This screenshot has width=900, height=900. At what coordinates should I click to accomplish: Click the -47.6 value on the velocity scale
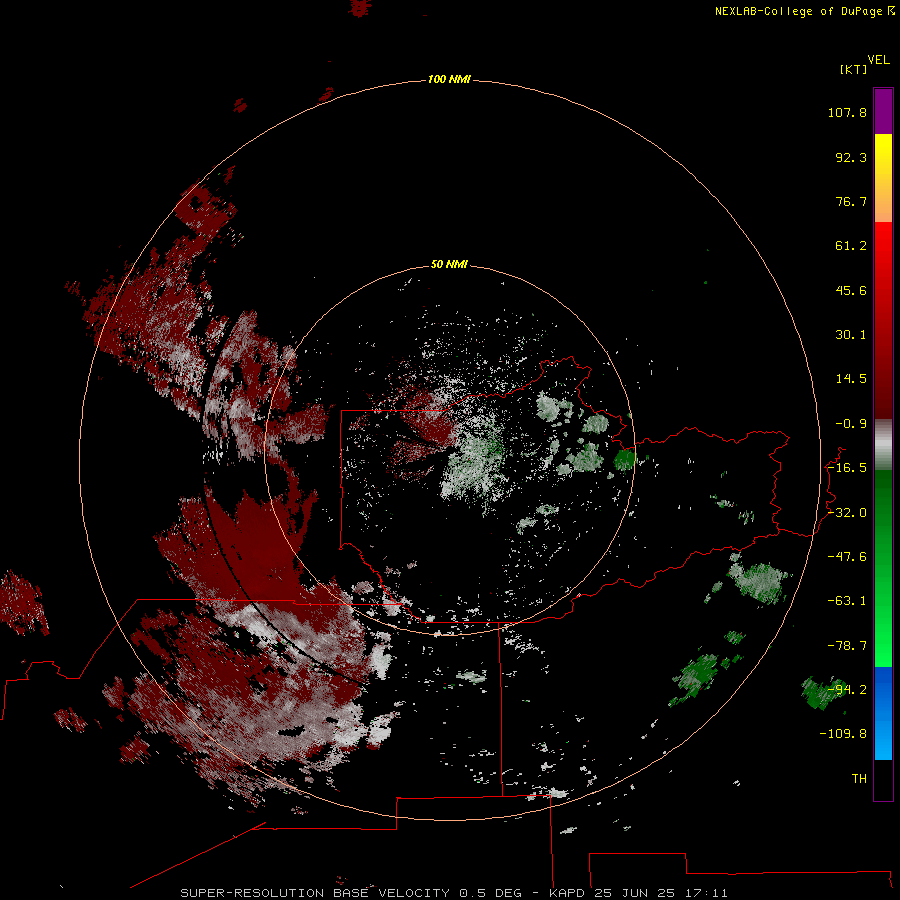tap(847, 557)
